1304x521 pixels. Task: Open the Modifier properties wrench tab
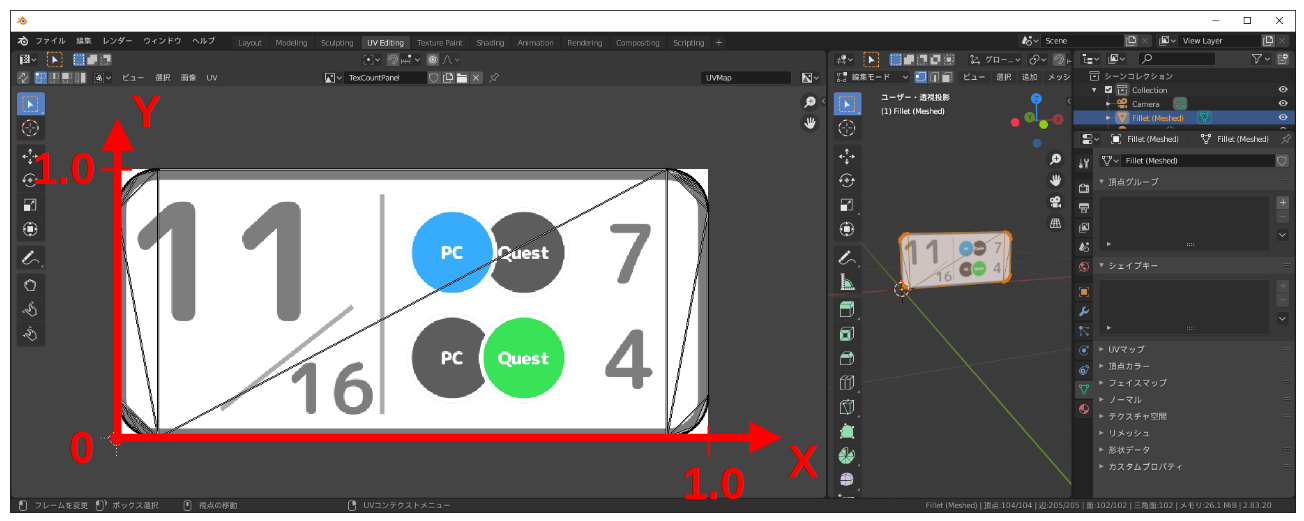(1084, 311)
